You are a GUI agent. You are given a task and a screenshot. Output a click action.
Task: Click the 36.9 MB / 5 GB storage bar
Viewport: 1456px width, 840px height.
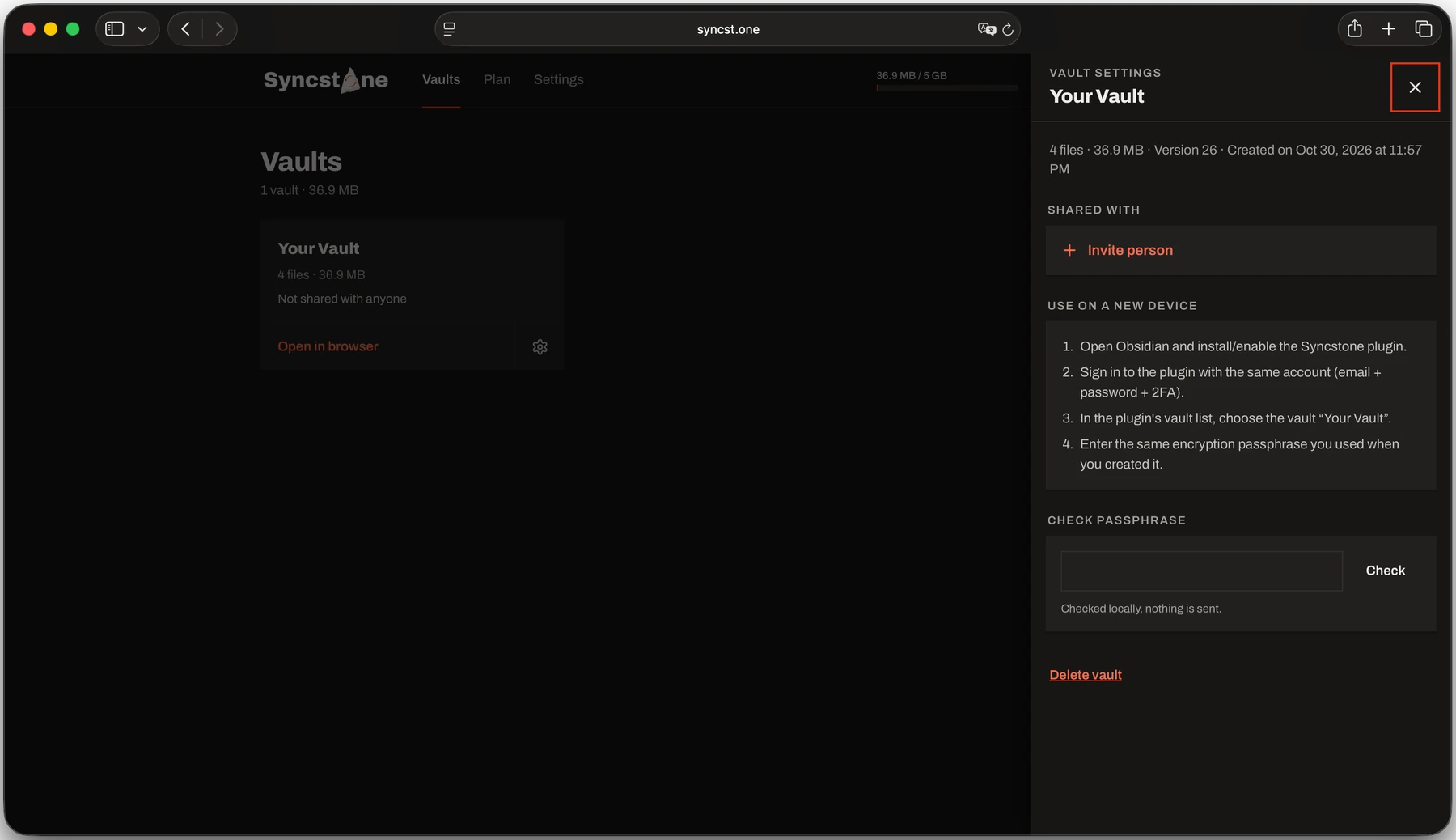click(x=946, y=87)
